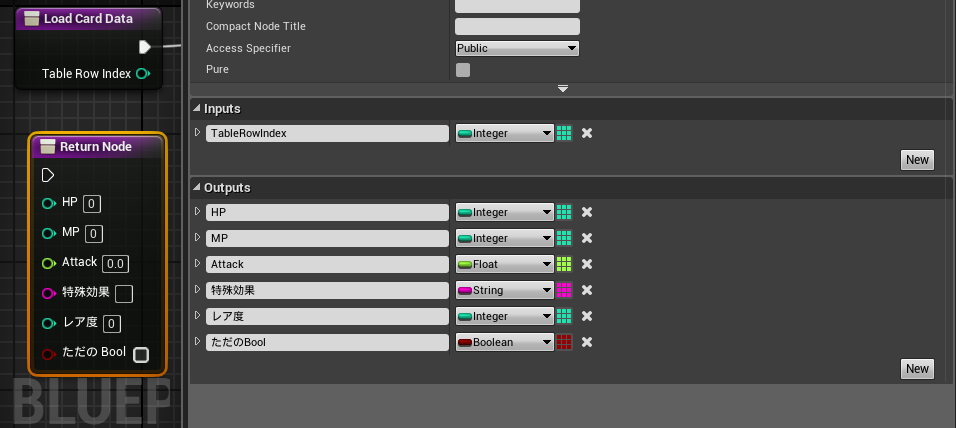
Task: Edit the TableRowIndex input name field
Action: pos(327,134)
